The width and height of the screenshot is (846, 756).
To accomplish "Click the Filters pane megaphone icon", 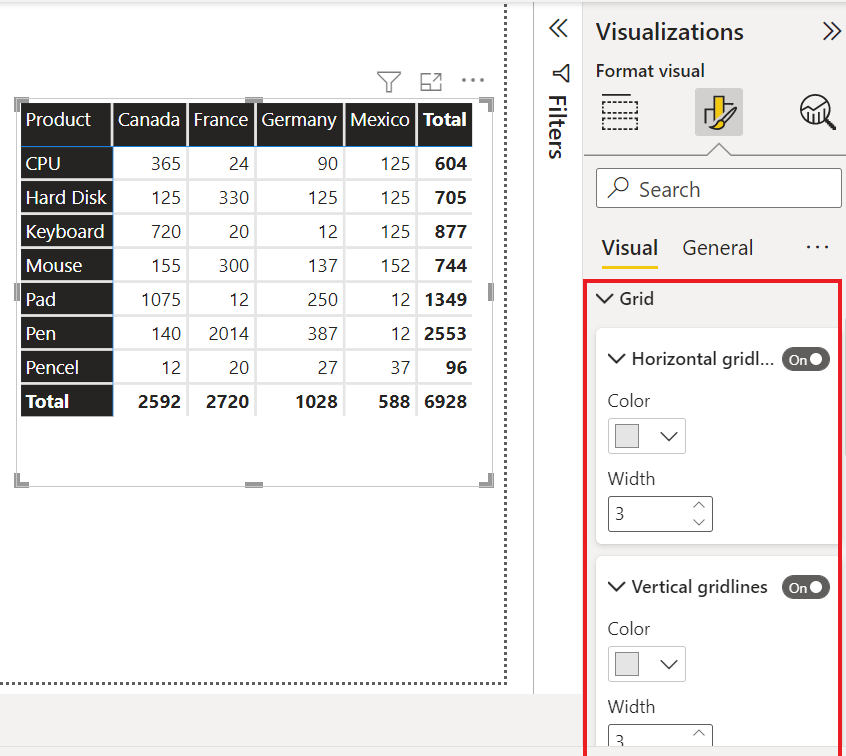I will [x=561, y=73].
